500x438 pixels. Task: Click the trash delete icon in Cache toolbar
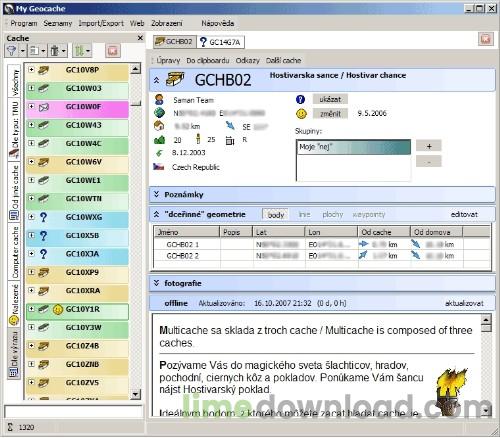pos(55,51)
